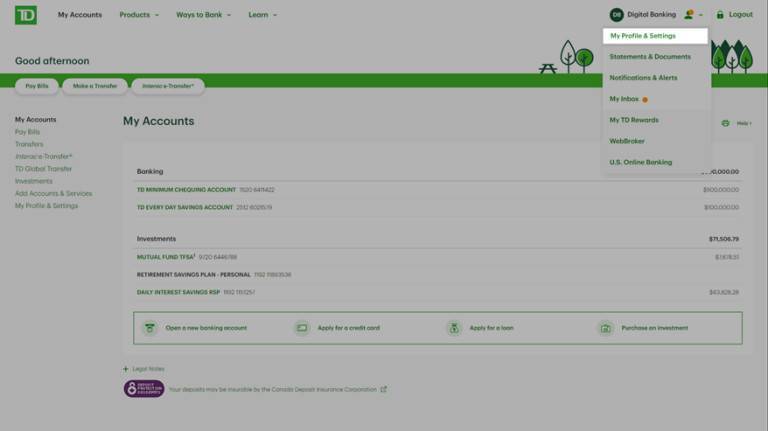This screenshot has width=768, height=431.
Task: Click the Make a Transfer button
Action: pos(95,86)
